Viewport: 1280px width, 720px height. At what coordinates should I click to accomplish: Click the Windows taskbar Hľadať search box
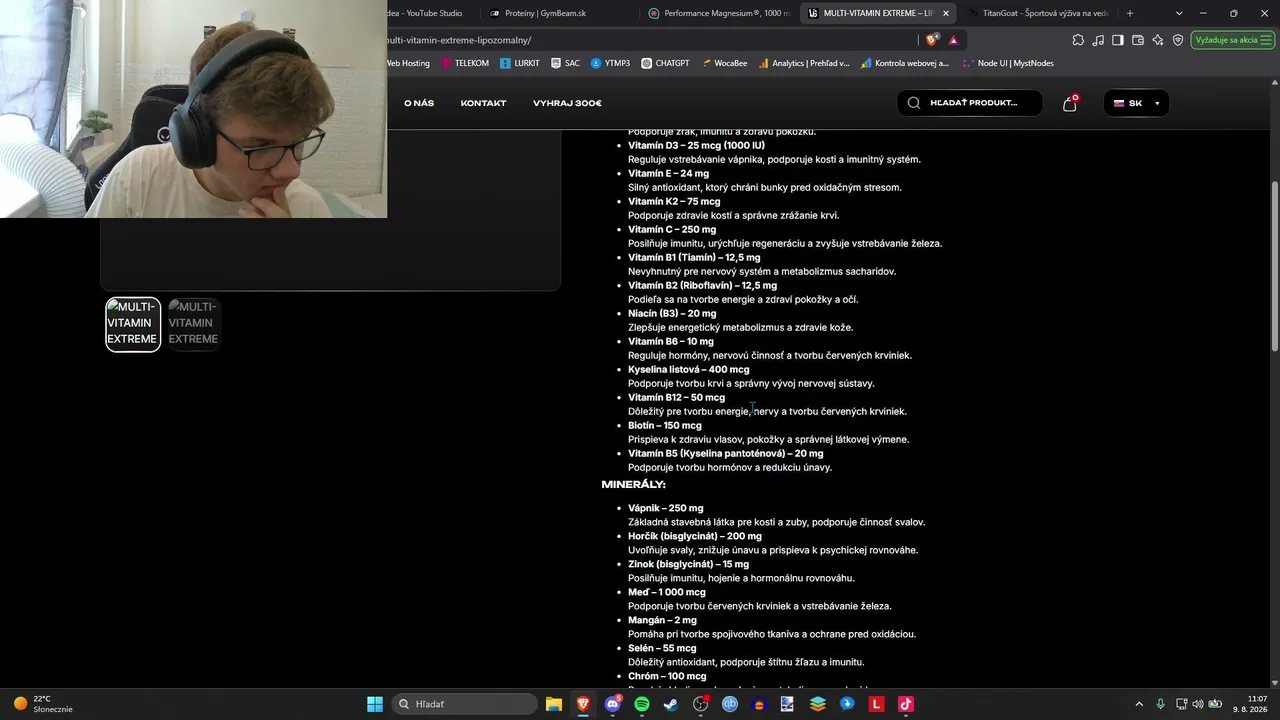[x=464, y=704]
